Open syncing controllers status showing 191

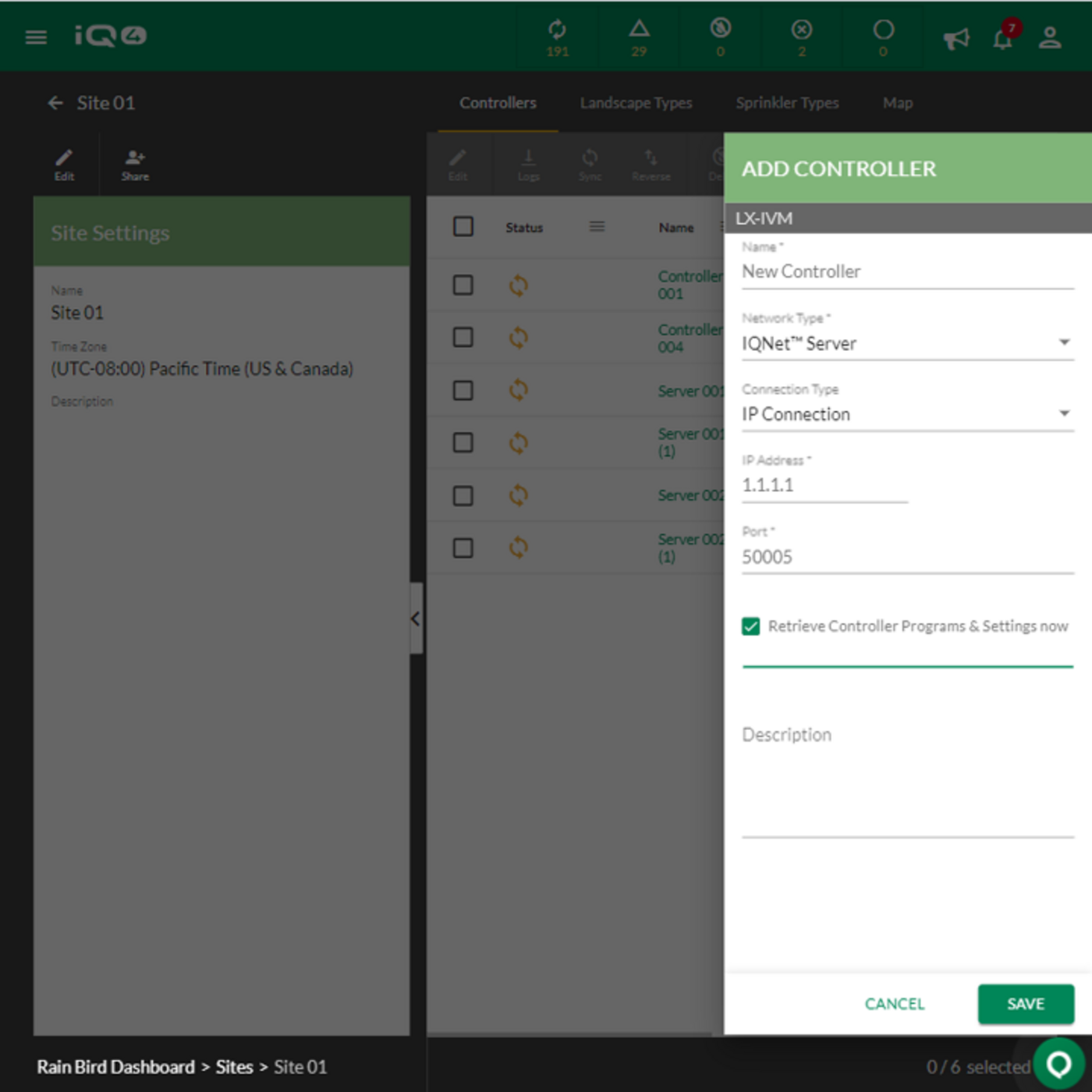pos(557,37)
